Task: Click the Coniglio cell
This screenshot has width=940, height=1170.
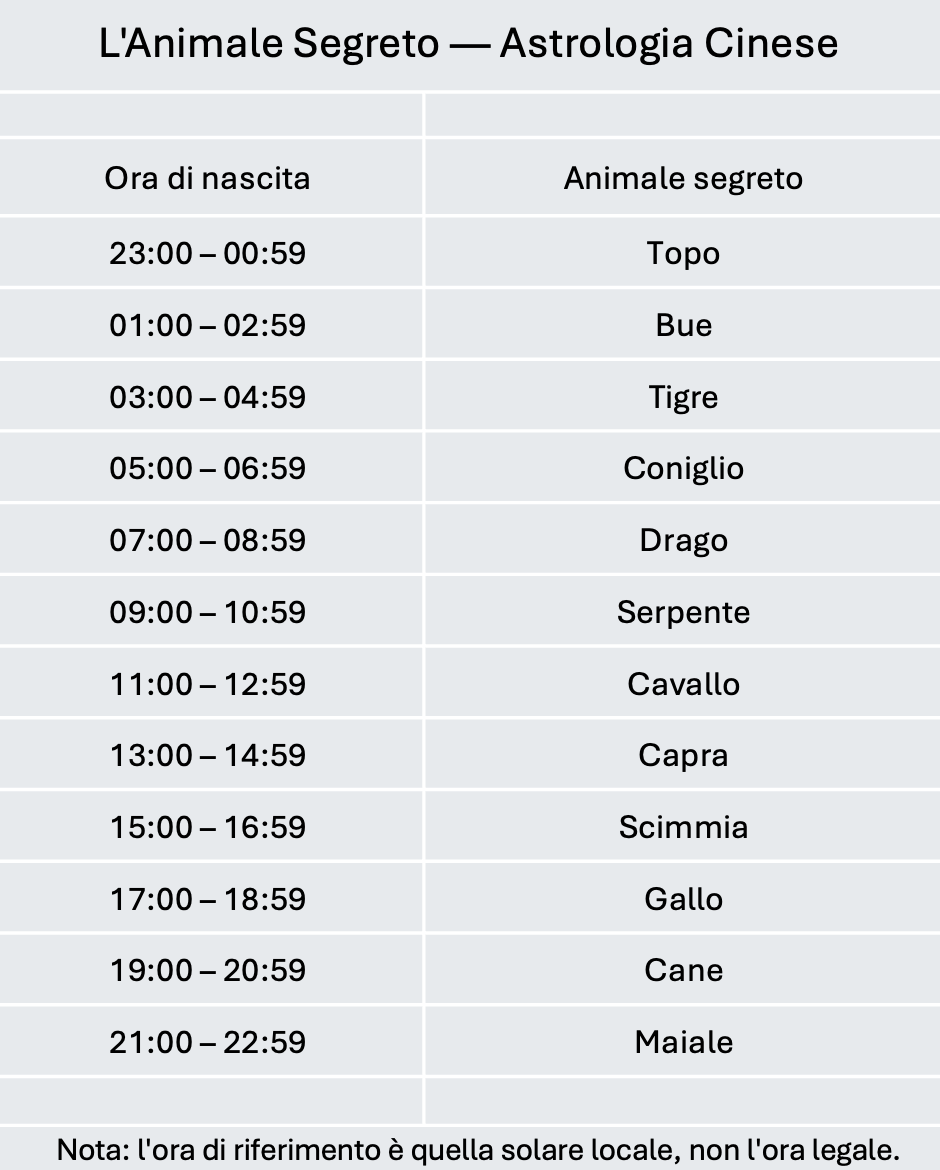Action: 683,468
